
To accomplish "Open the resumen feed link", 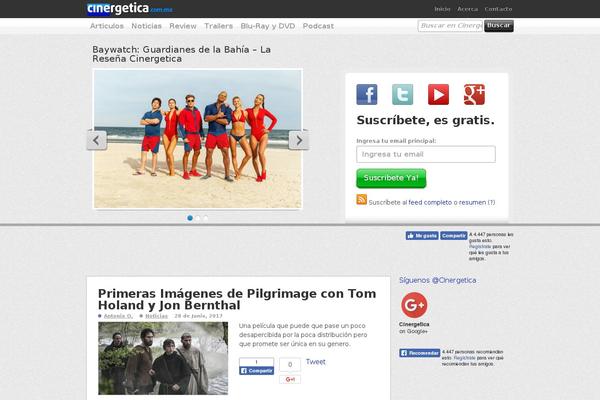I will (x=473, y=202).
